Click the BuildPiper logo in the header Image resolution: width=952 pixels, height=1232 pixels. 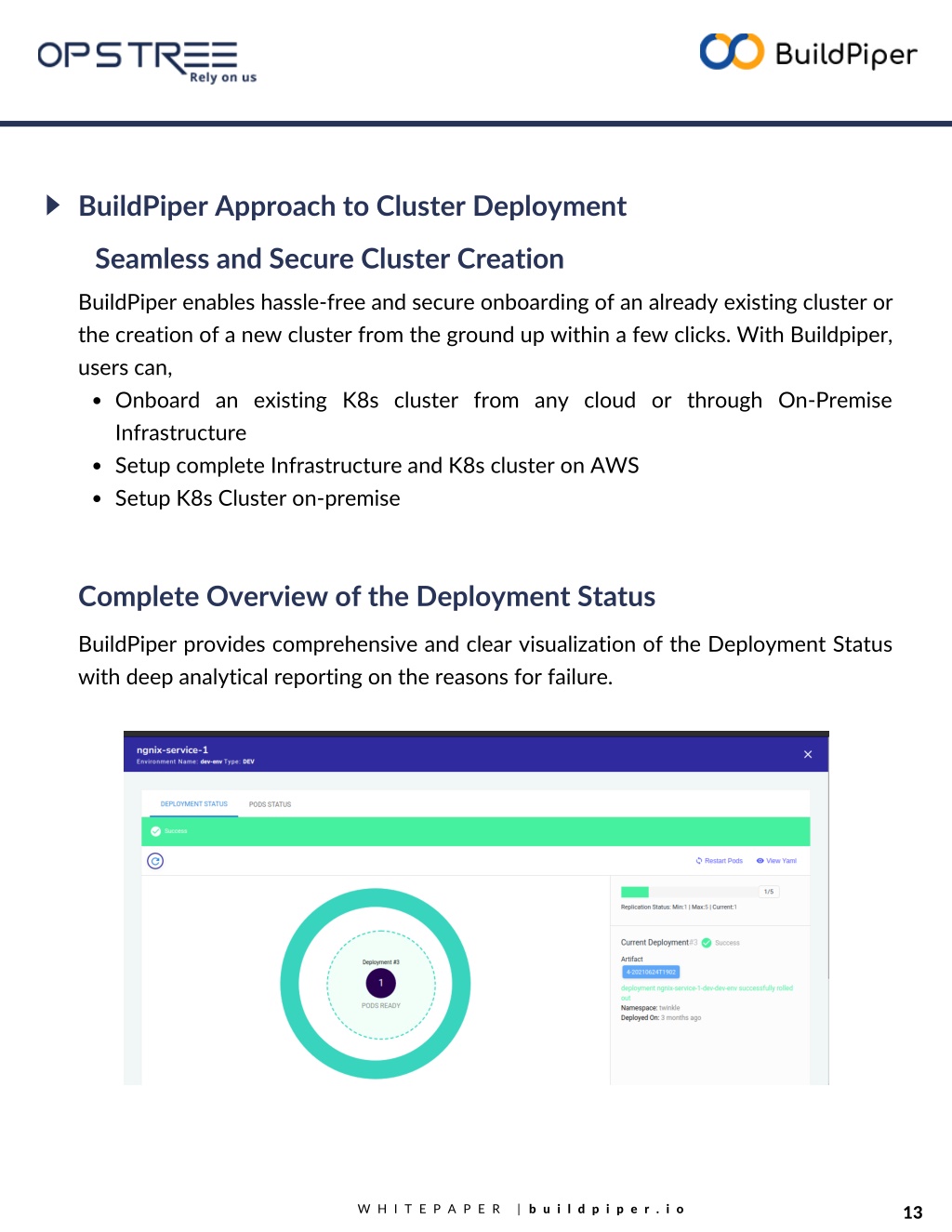808,53
